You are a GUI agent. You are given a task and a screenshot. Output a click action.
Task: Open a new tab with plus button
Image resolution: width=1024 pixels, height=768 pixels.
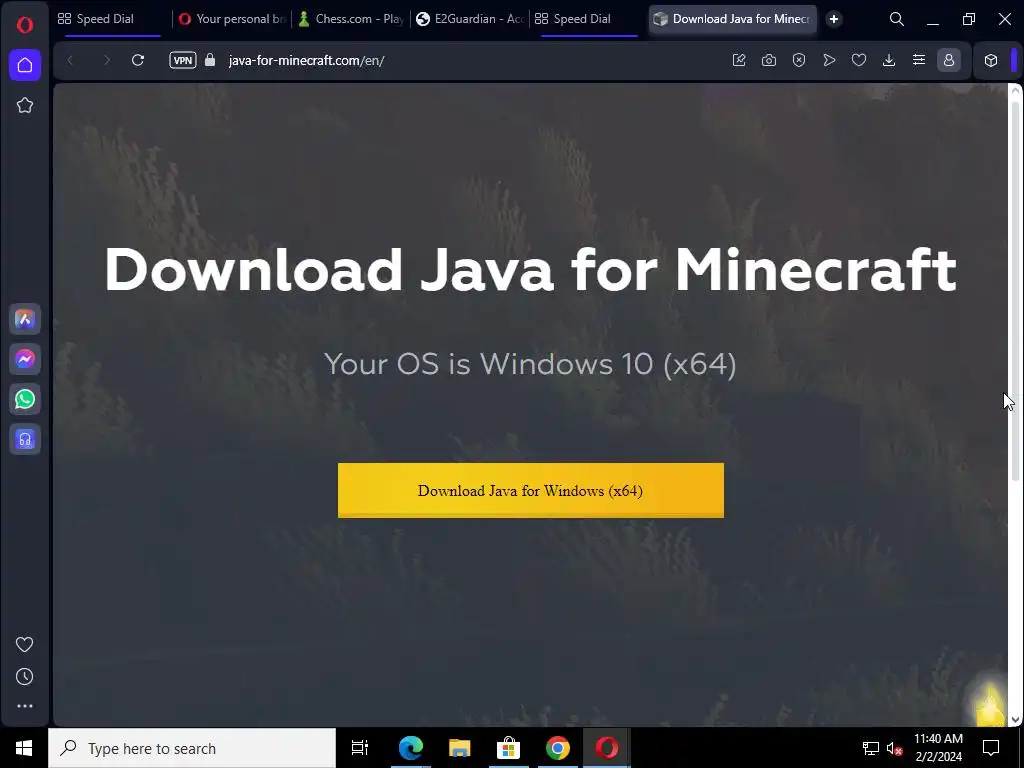tap(833, 19)
